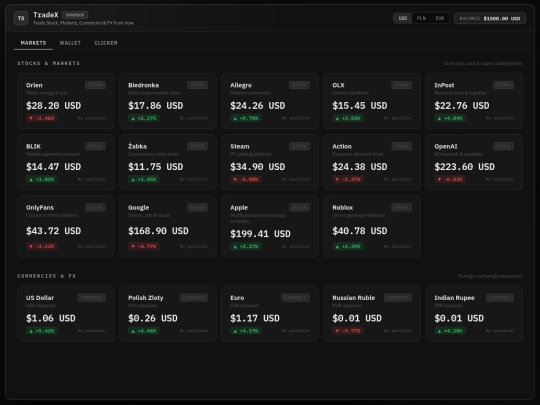Click the Stocks & Markets section heading

point(49,63)
